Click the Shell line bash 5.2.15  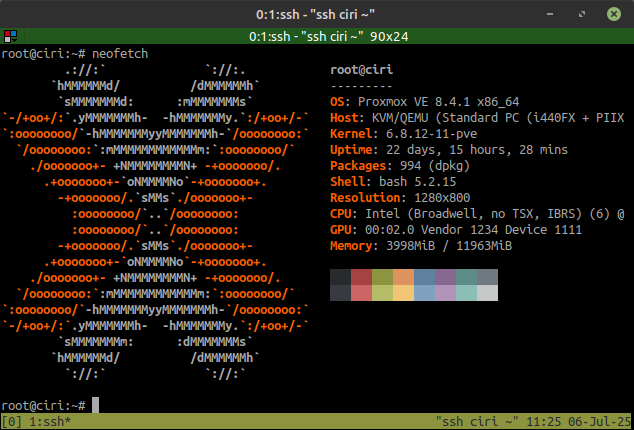[393, 182]
